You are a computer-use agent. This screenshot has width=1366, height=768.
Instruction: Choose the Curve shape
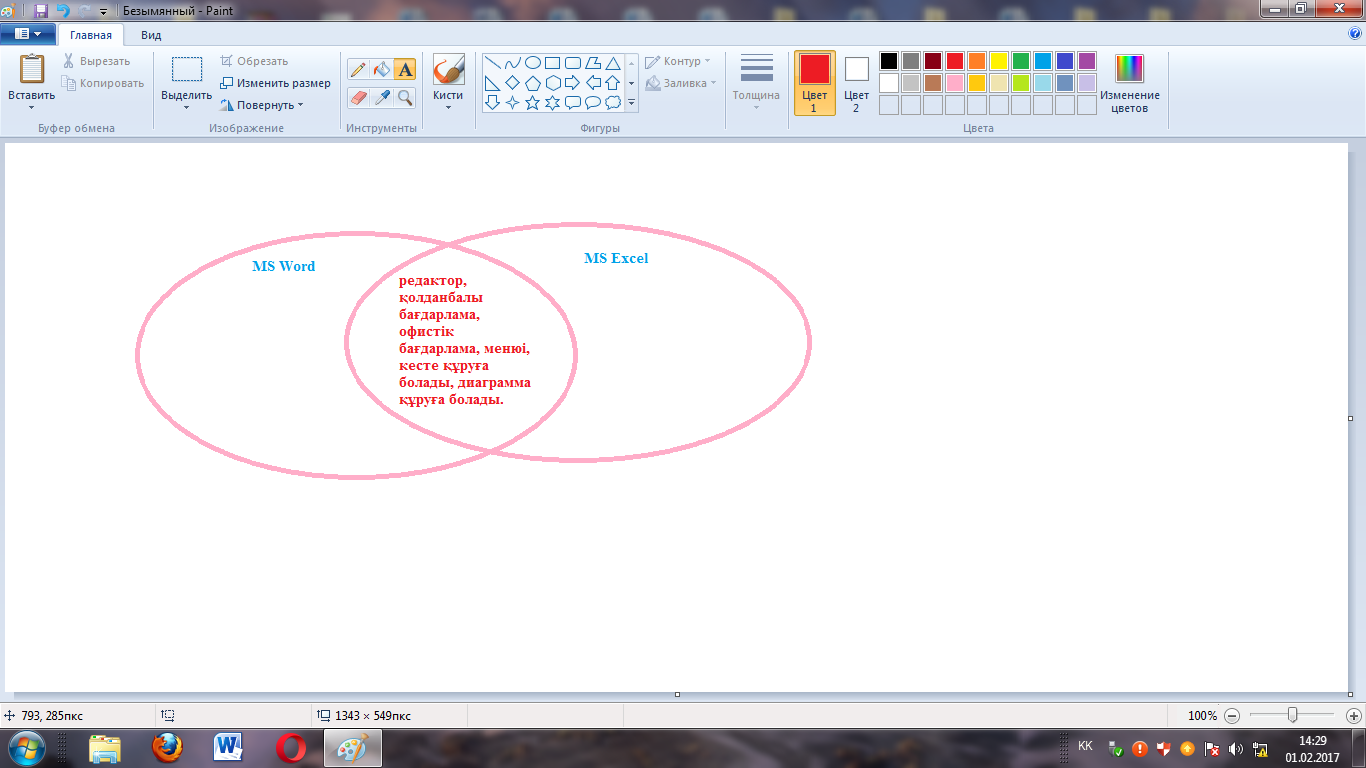(x=512, y=62)
